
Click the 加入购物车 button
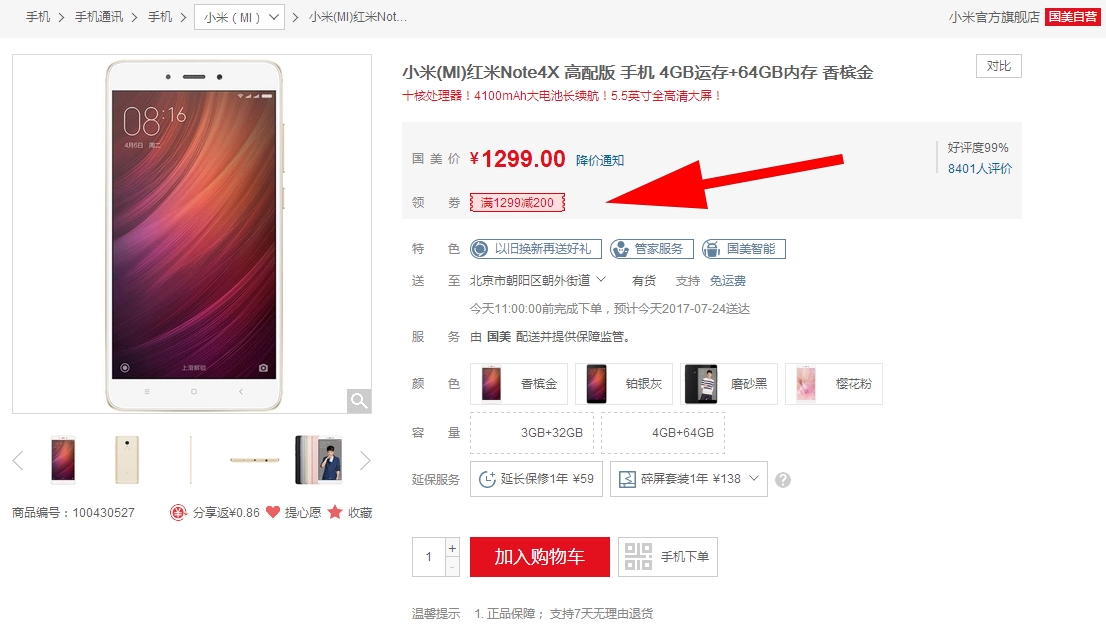coord(540,557)
